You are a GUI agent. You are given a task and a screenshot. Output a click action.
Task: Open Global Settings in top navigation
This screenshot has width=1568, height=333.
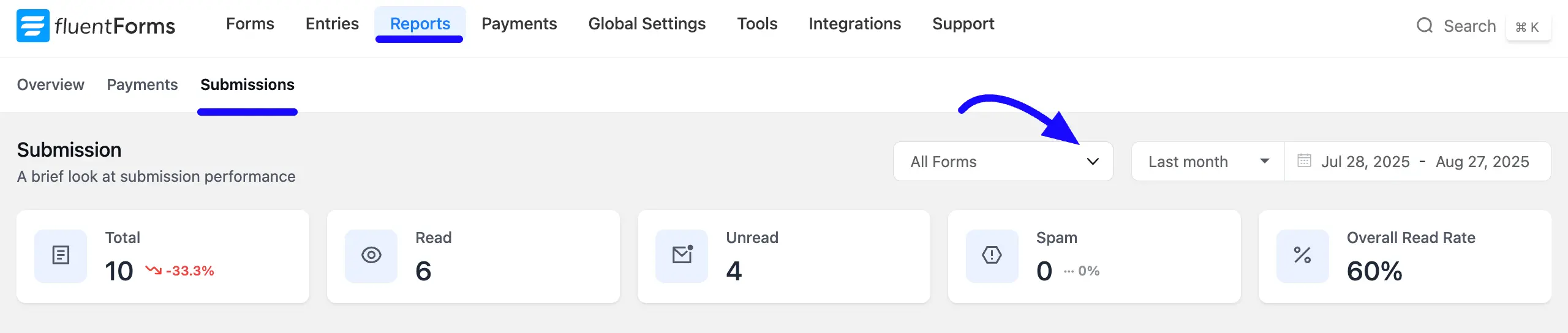point(647,24)
